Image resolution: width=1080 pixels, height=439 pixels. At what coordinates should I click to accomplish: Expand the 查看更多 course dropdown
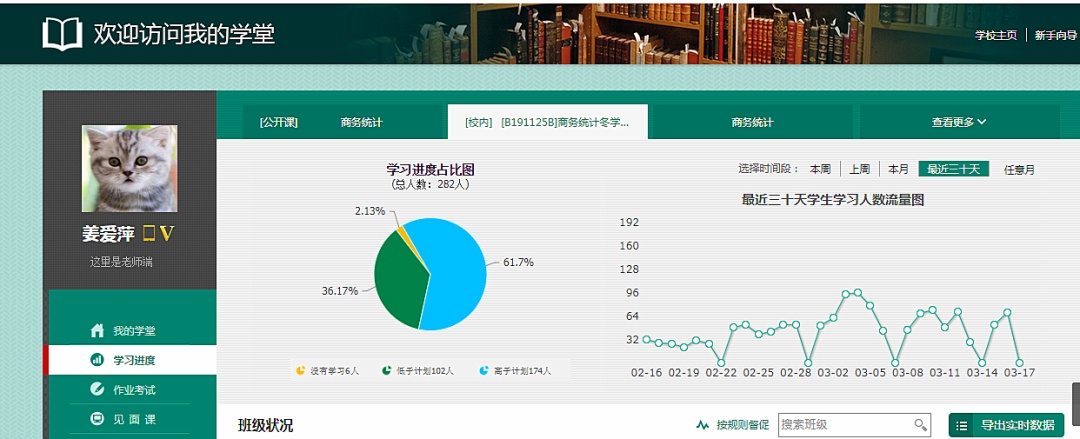click(959, 122)
